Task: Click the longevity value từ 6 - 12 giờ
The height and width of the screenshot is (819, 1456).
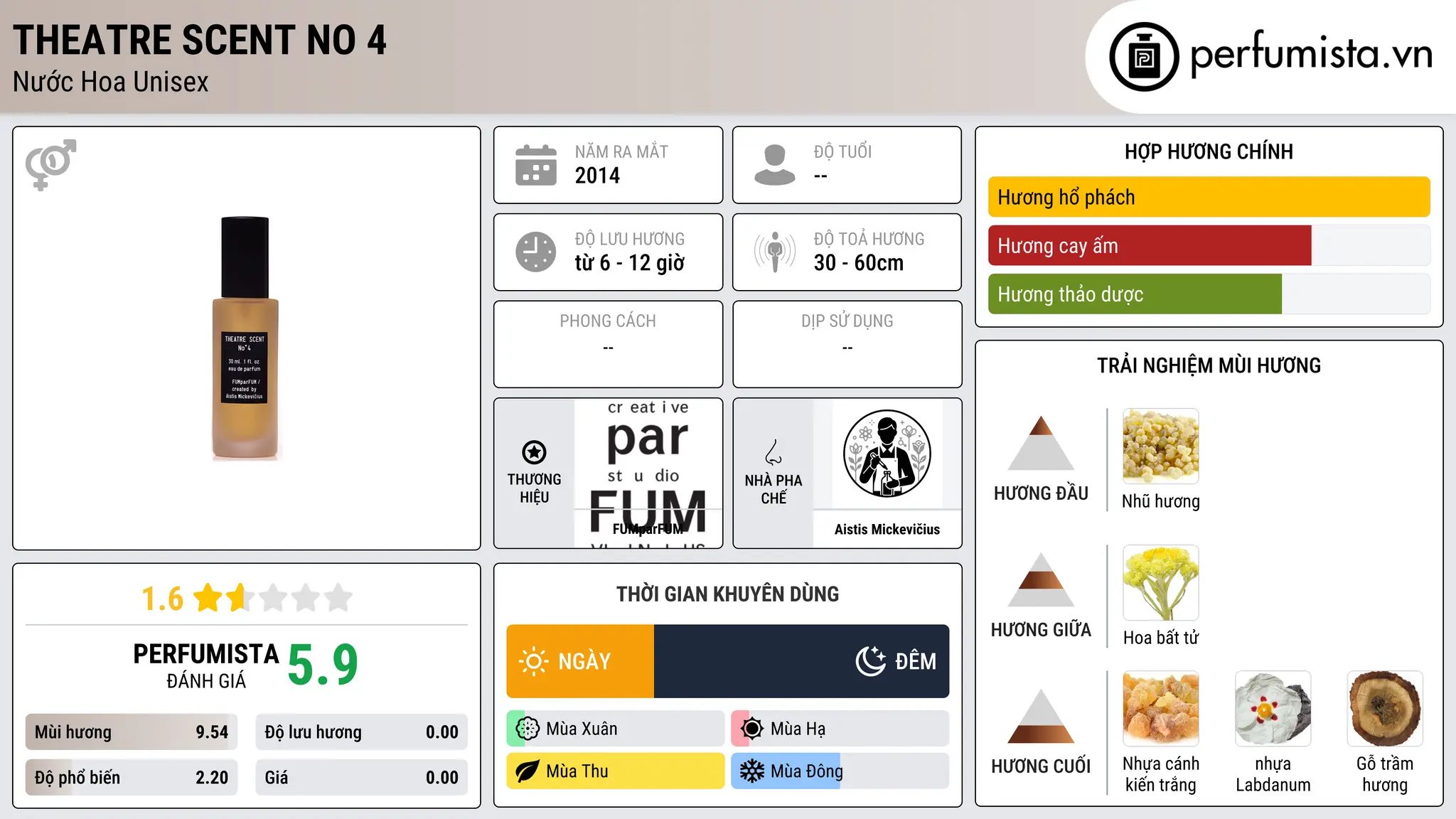Action: coord(630,263)
